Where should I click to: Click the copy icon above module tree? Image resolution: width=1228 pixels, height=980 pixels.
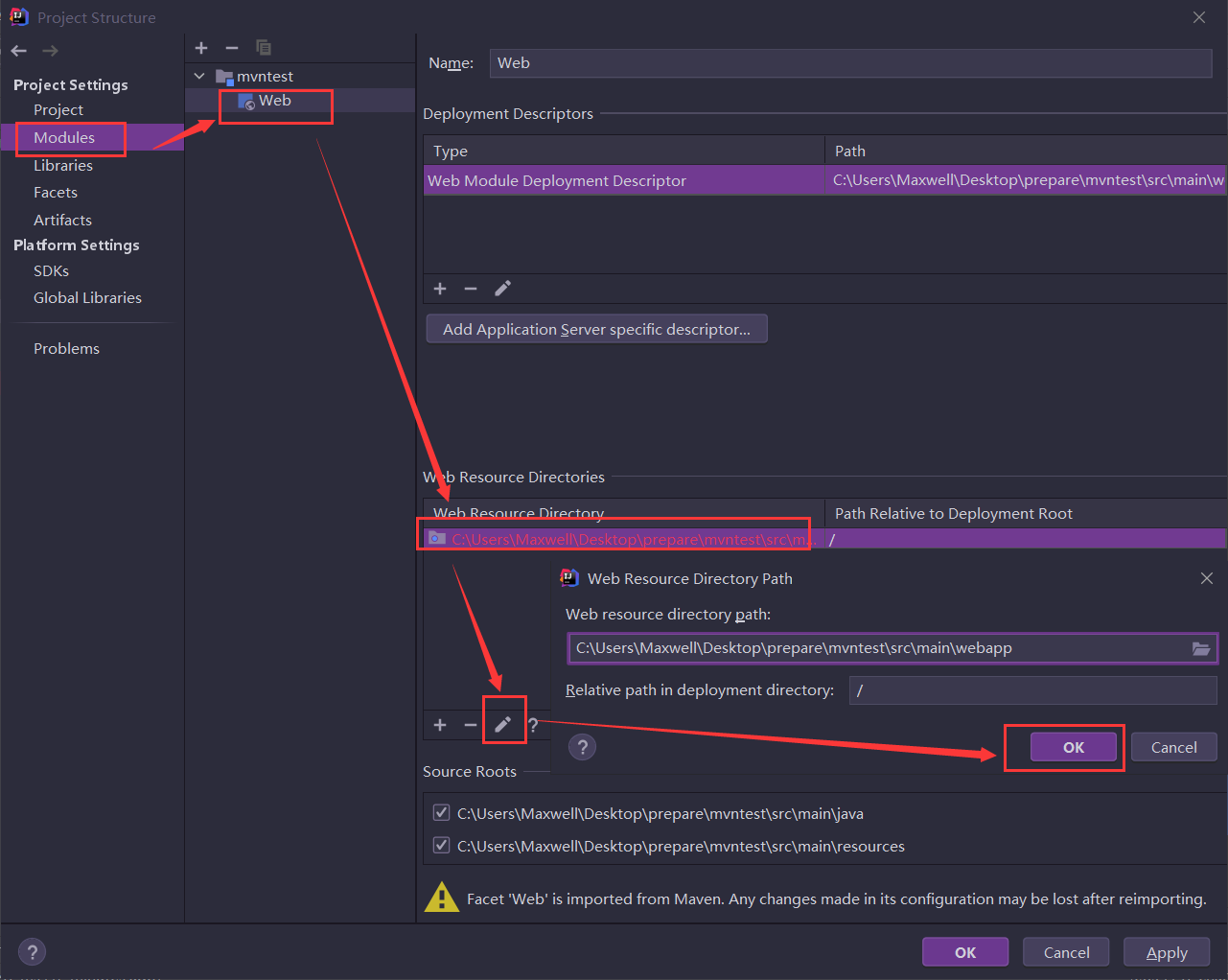[x=264, y=48]
